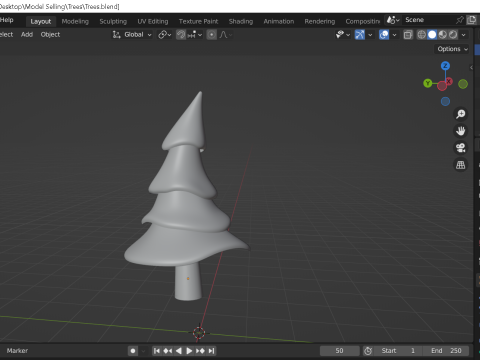The image size is (480, 360).
Task: Switch to Rendered viewport shading
Action: pyautogui.click(x=453, y=35)
